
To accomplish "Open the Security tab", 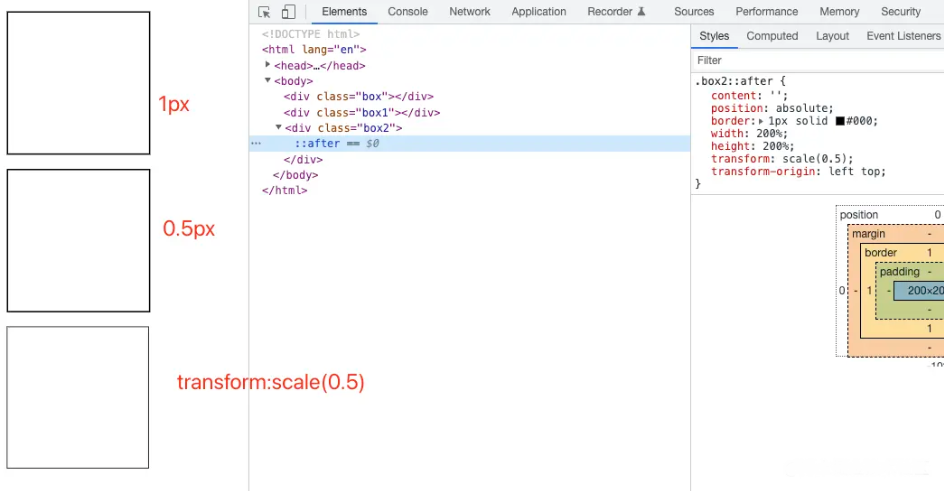I will pos(901,11).
